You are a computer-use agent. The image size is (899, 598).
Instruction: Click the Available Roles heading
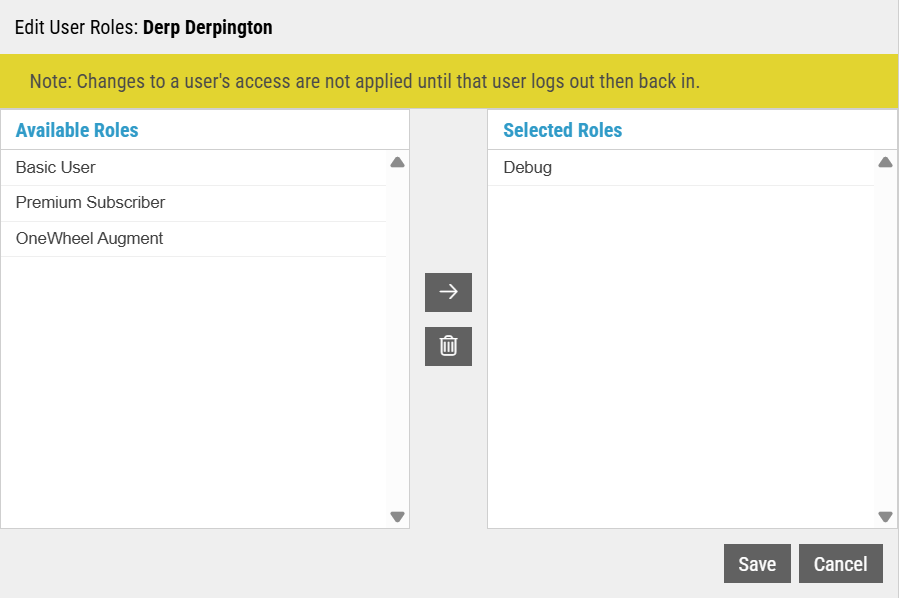tap(77, 130)
